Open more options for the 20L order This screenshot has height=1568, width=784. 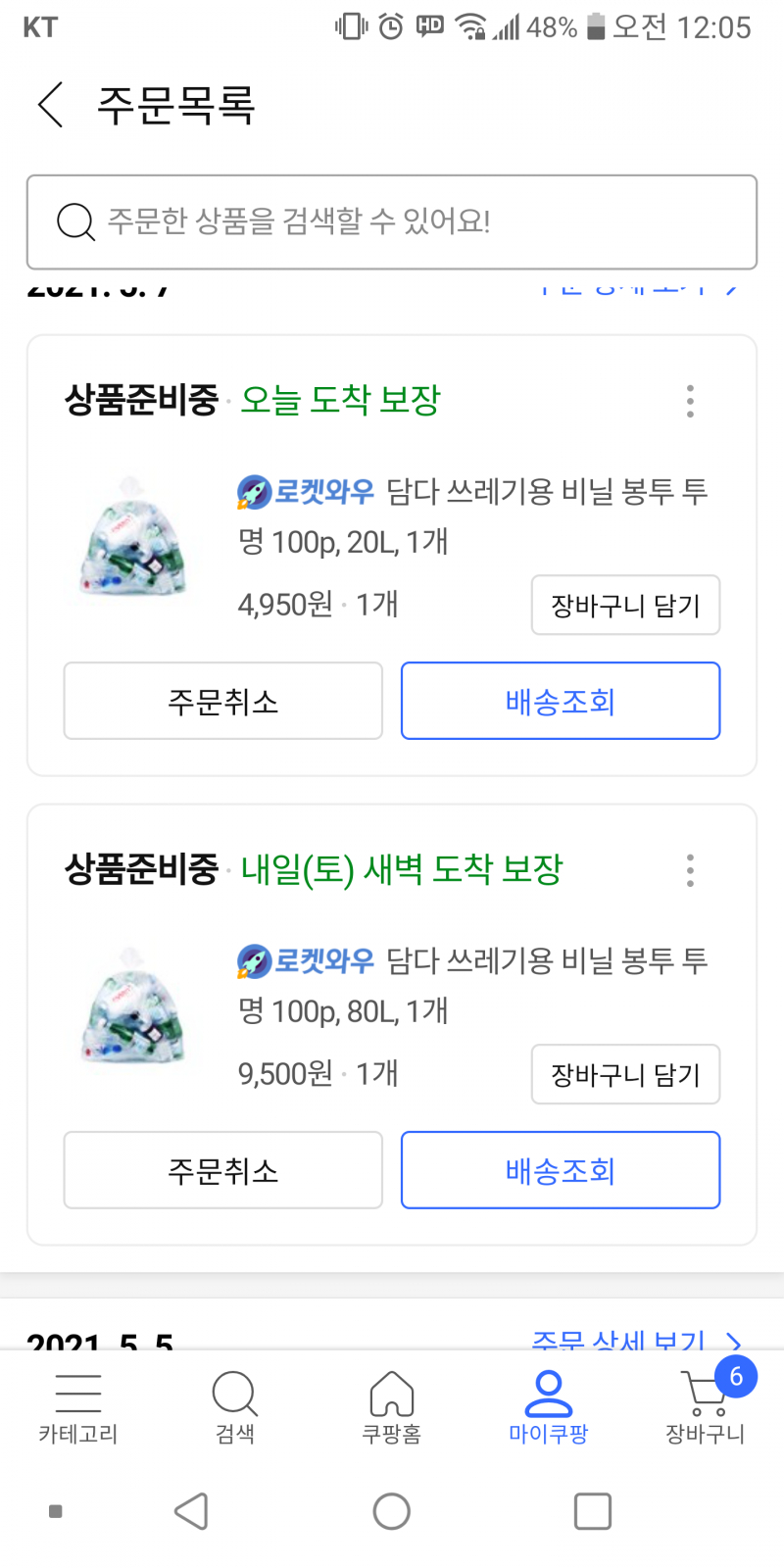pyautogui.click(x=690, y=401)
